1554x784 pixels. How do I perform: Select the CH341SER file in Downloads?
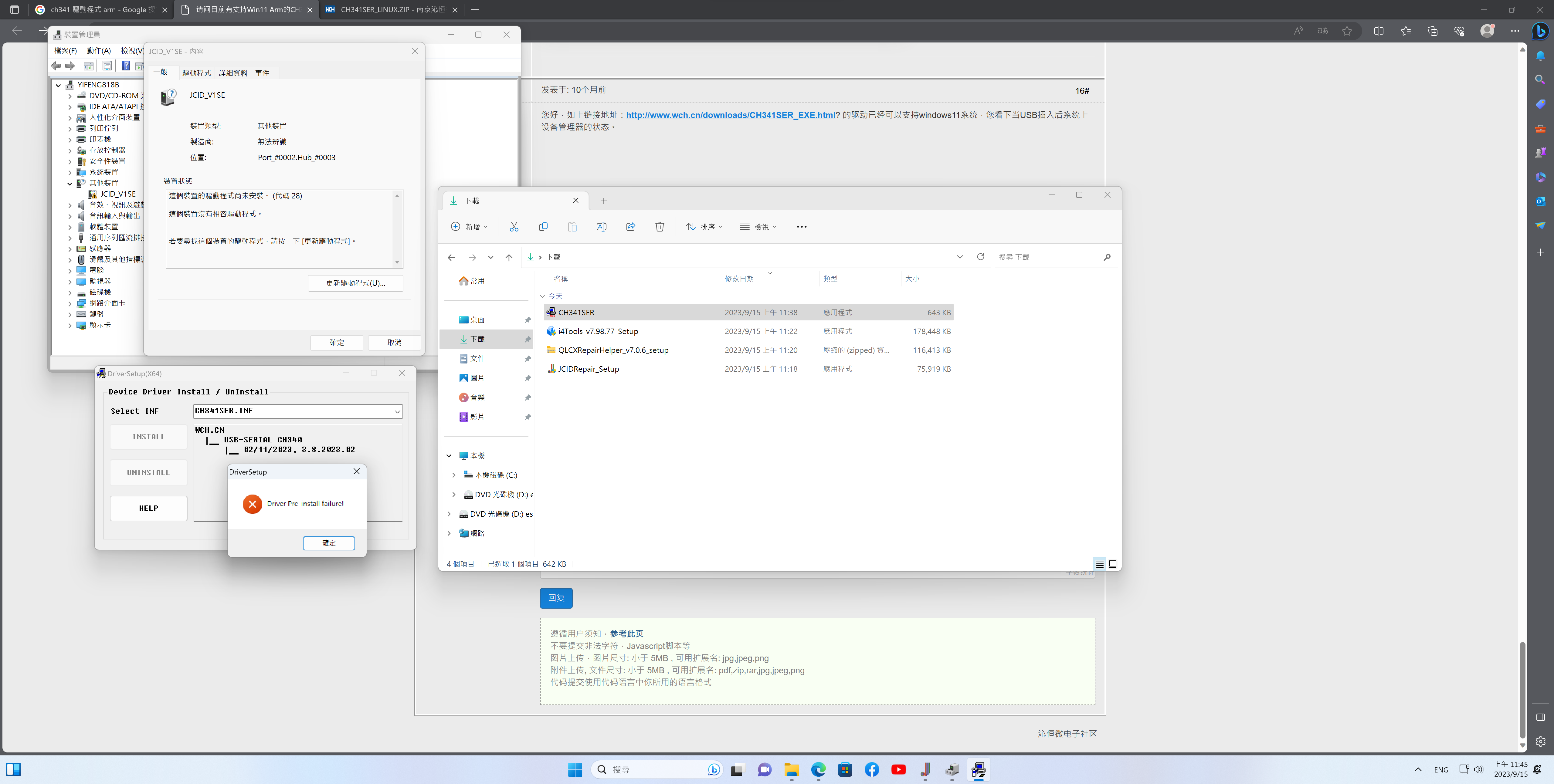click(x=748, y=313)
